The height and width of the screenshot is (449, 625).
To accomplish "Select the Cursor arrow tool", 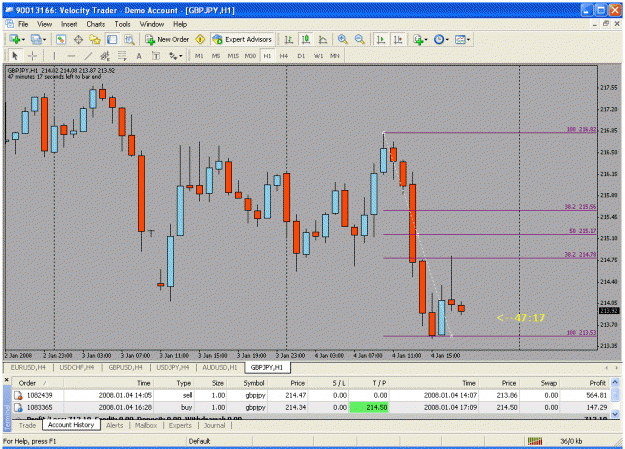I will 15,56.
